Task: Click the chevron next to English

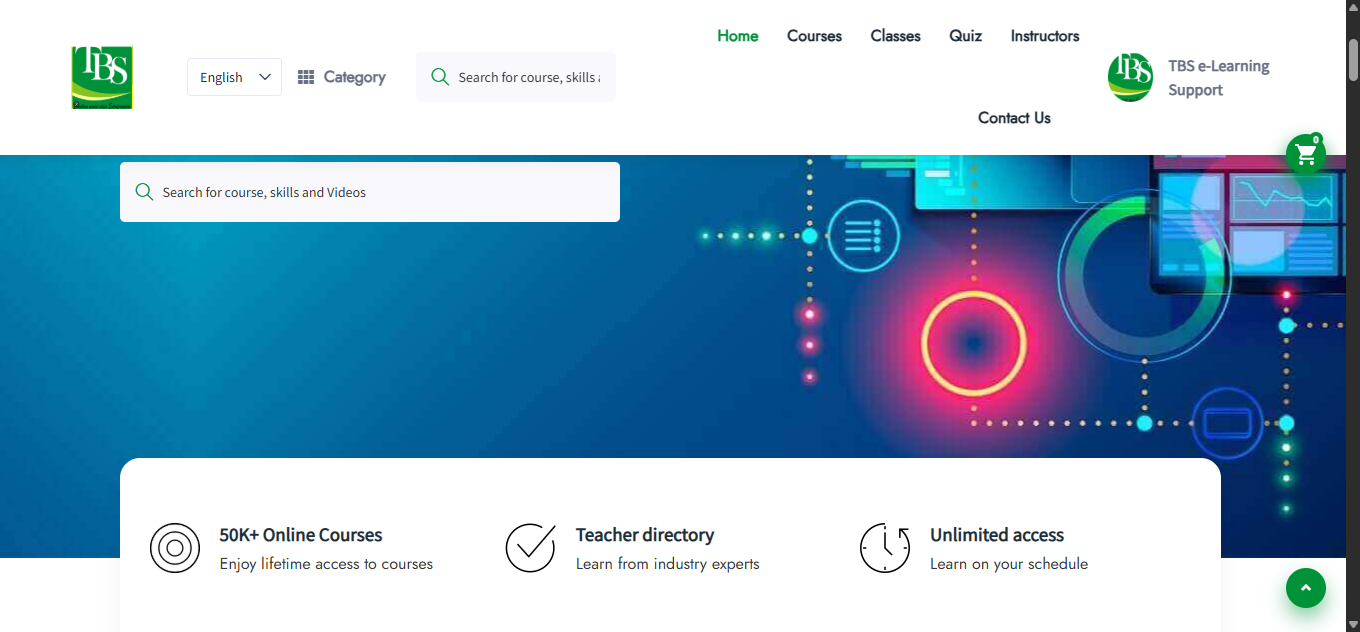Action: [265, 76]
